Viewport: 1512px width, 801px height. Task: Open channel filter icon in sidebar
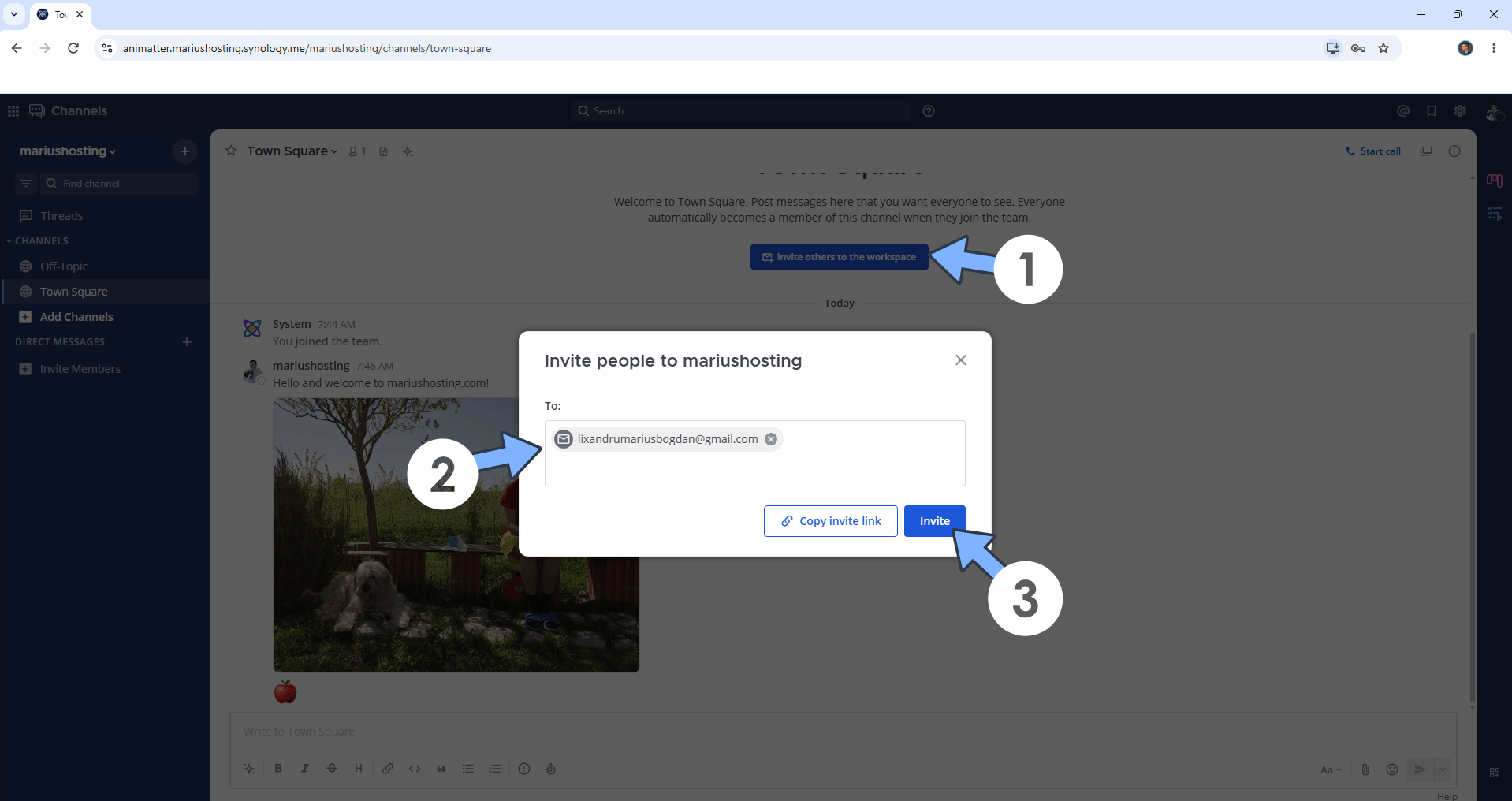26,184
